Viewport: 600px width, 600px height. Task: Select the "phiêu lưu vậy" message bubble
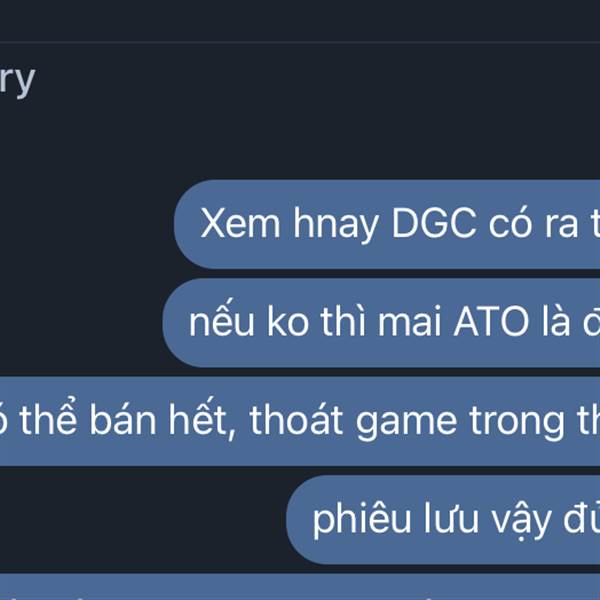pyautogui.click(x=443, y=520)
